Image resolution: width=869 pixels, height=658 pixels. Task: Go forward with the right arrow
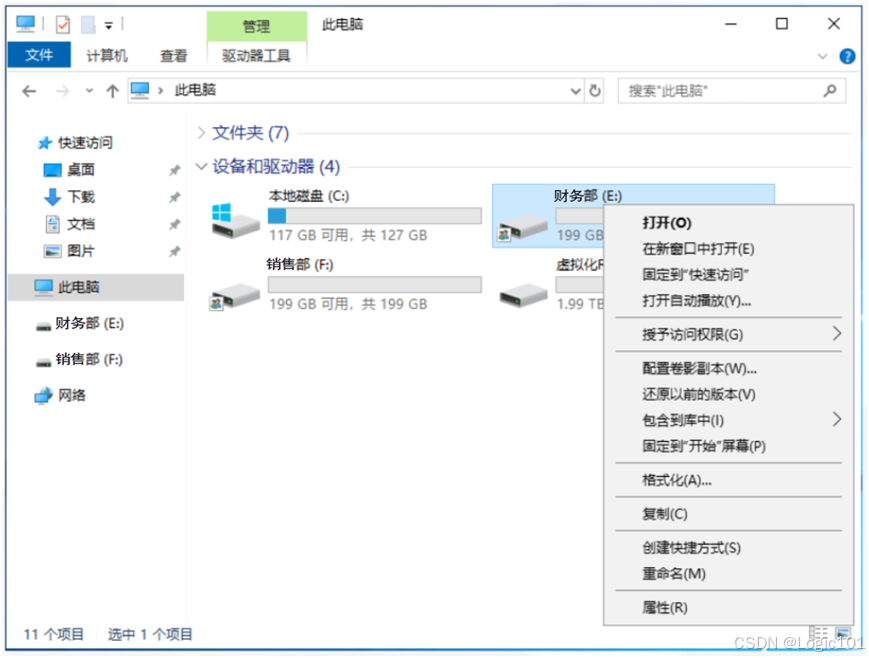[x=63, y=91]
